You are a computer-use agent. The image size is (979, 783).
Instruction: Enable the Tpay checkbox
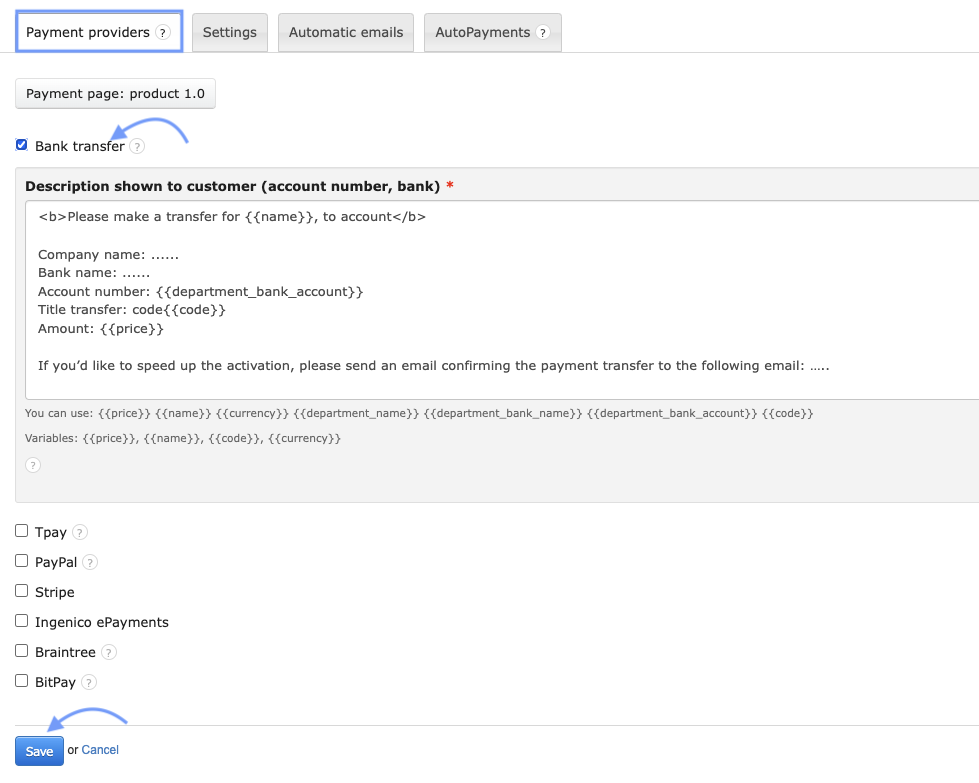(x=22, y=531)
